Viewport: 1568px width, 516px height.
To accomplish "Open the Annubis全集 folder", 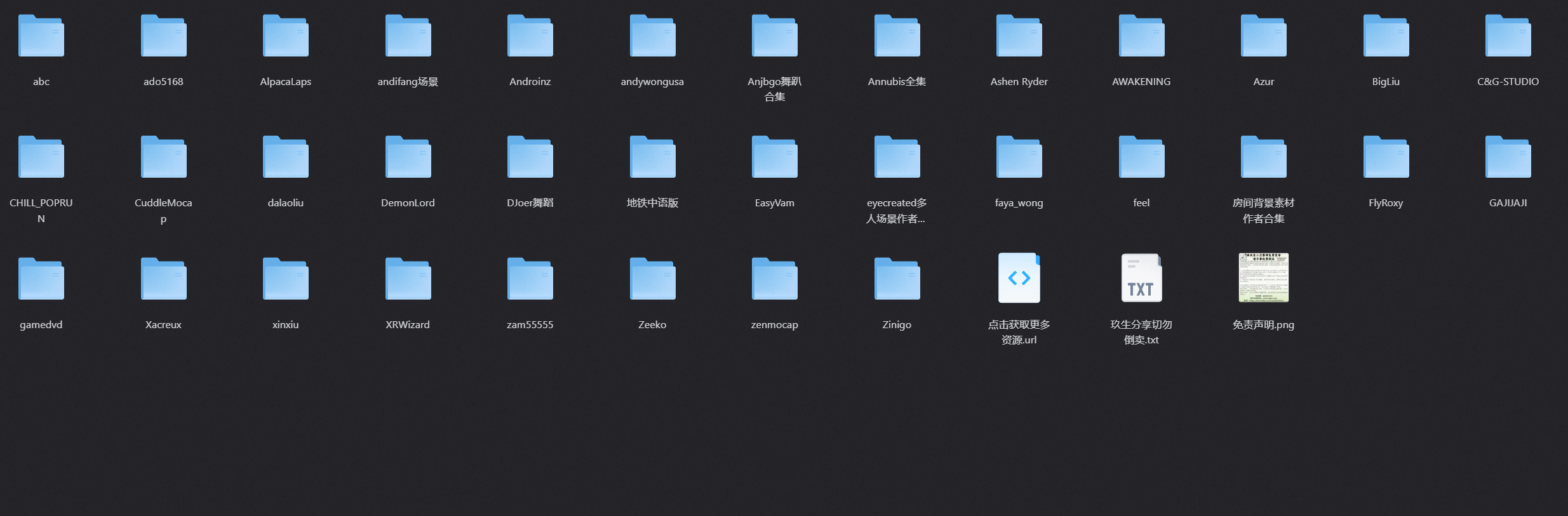I will click(897, 36).
